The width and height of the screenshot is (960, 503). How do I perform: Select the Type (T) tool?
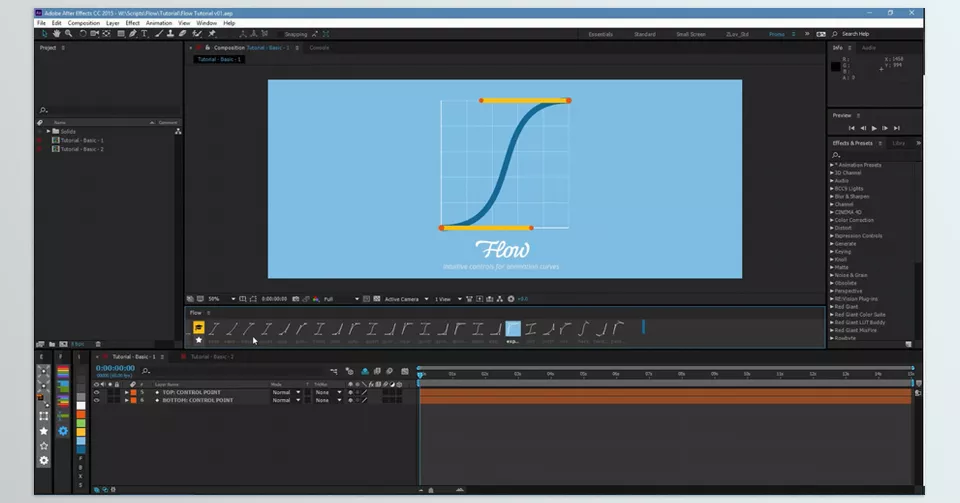(x=144, y=34)
